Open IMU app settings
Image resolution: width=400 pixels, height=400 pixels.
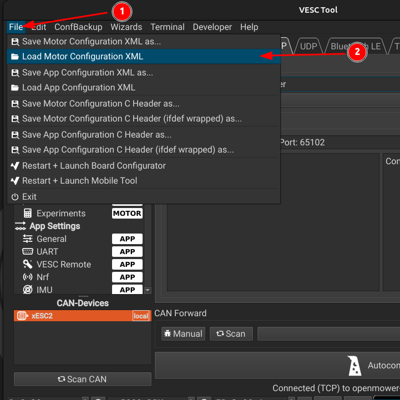[44, 290]
